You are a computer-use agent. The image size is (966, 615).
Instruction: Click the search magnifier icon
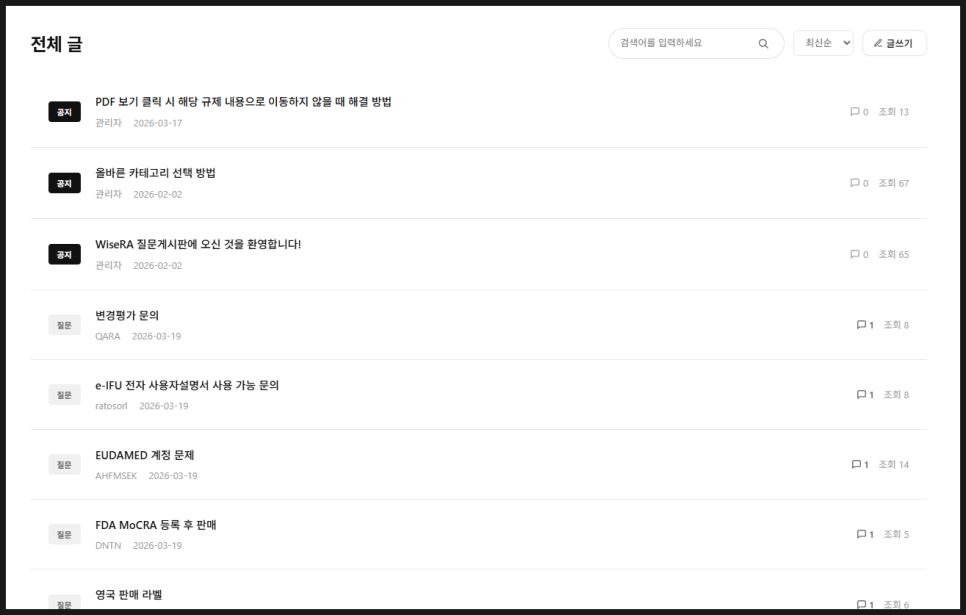[x=763, y=43]
